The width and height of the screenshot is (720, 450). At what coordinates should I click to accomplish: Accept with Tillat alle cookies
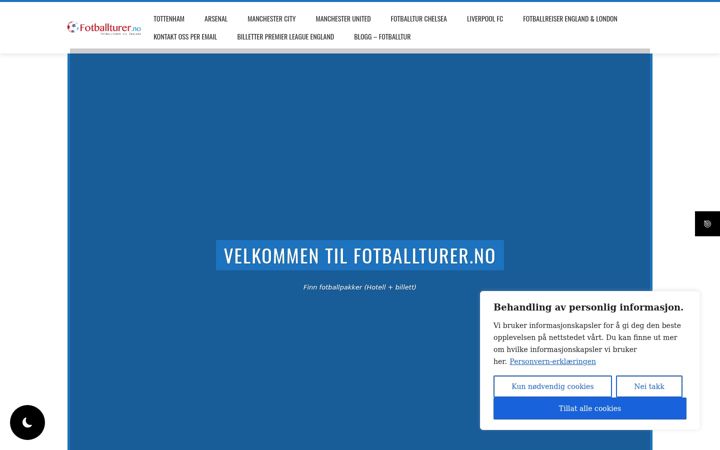590,408
